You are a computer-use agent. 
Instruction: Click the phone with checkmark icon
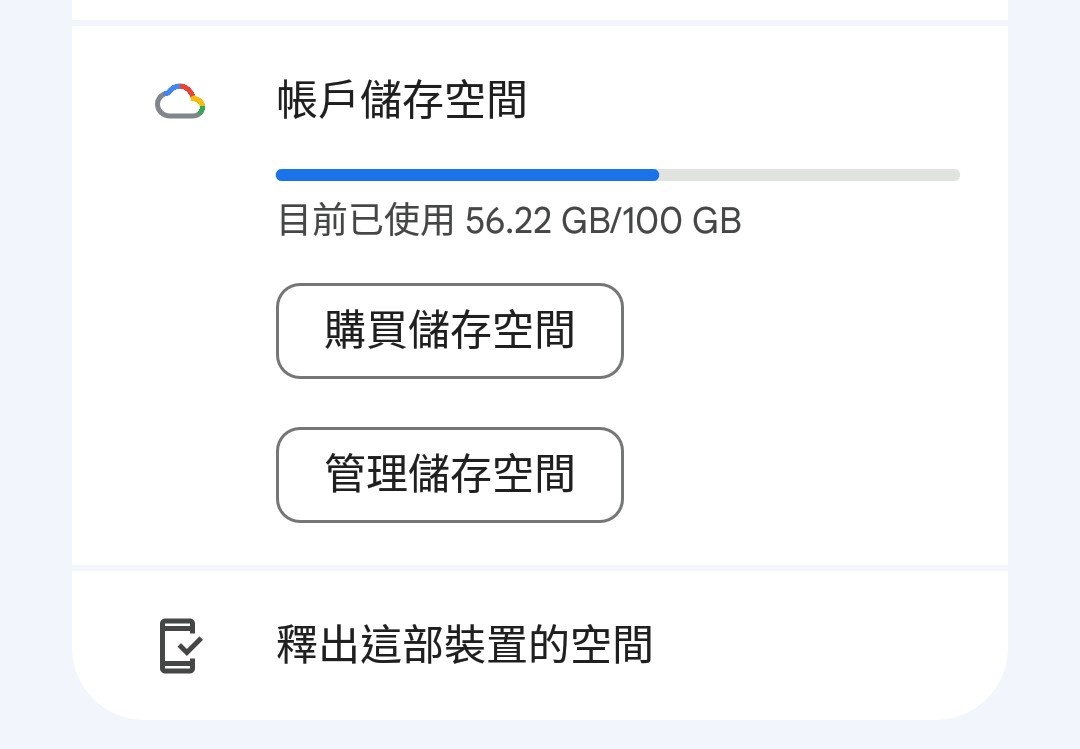click(x=181, y=646)
